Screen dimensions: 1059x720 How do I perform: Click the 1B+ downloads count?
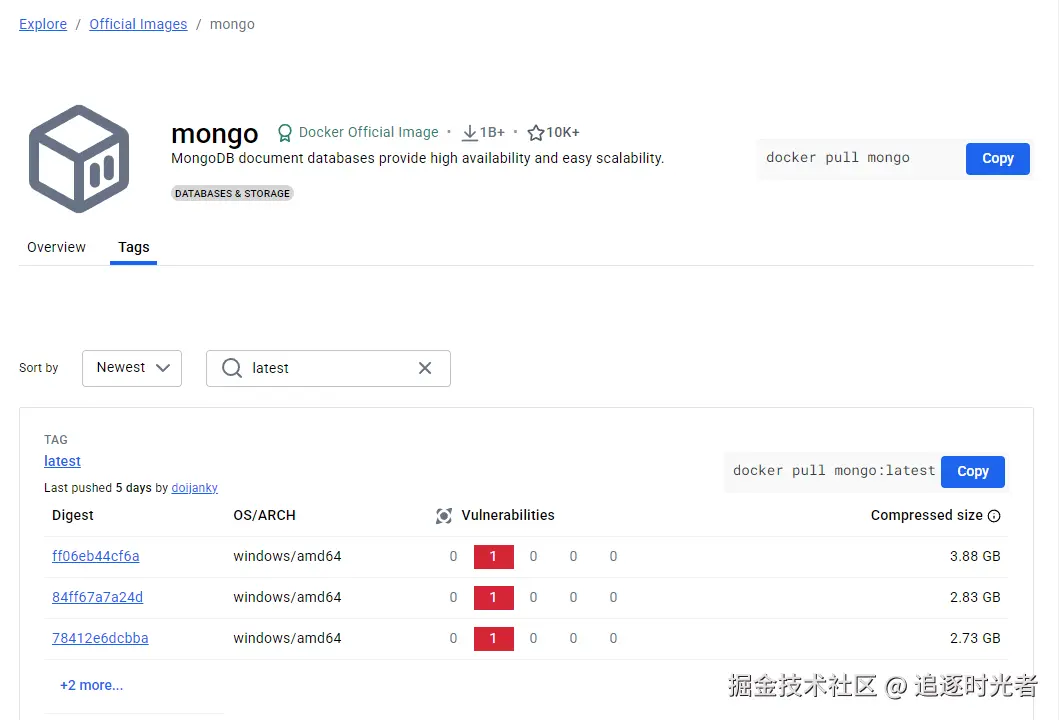pyautogui.click(x=492, y=133)
